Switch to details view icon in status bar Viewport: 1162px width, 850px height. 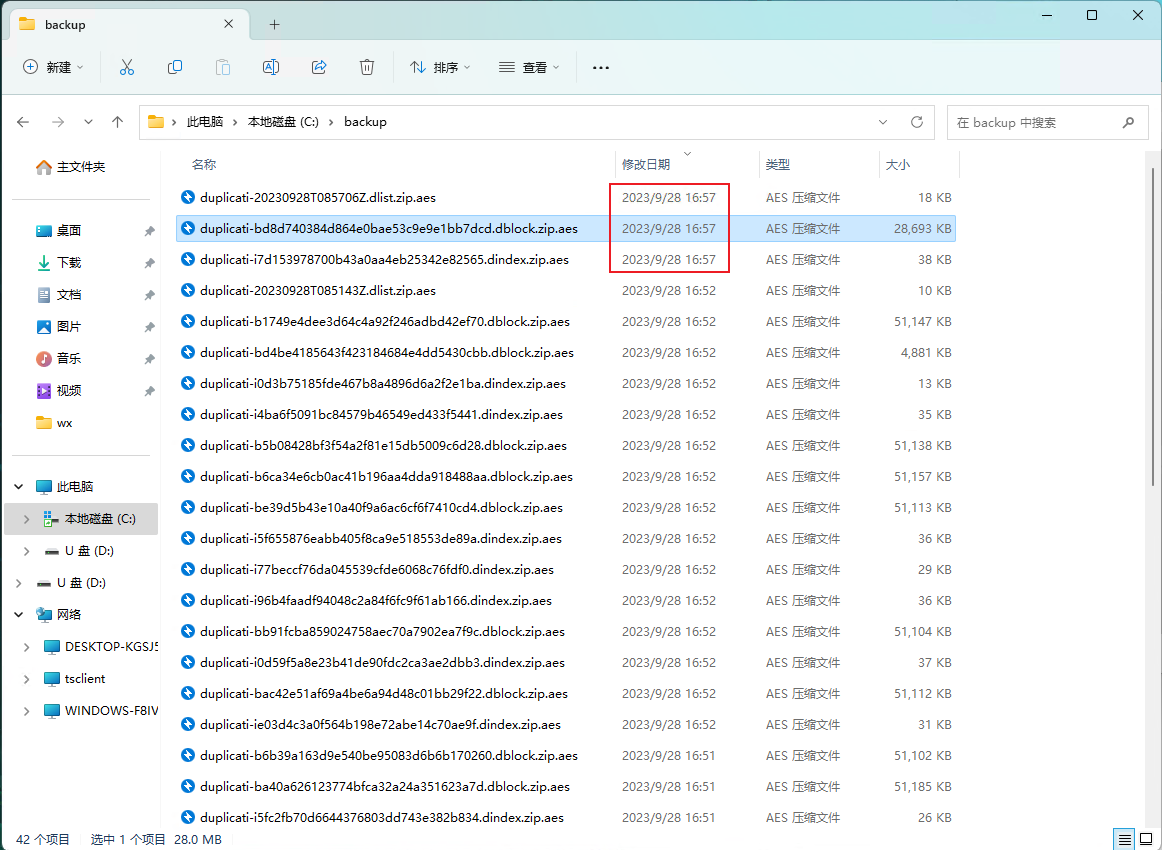[1125, 840]
